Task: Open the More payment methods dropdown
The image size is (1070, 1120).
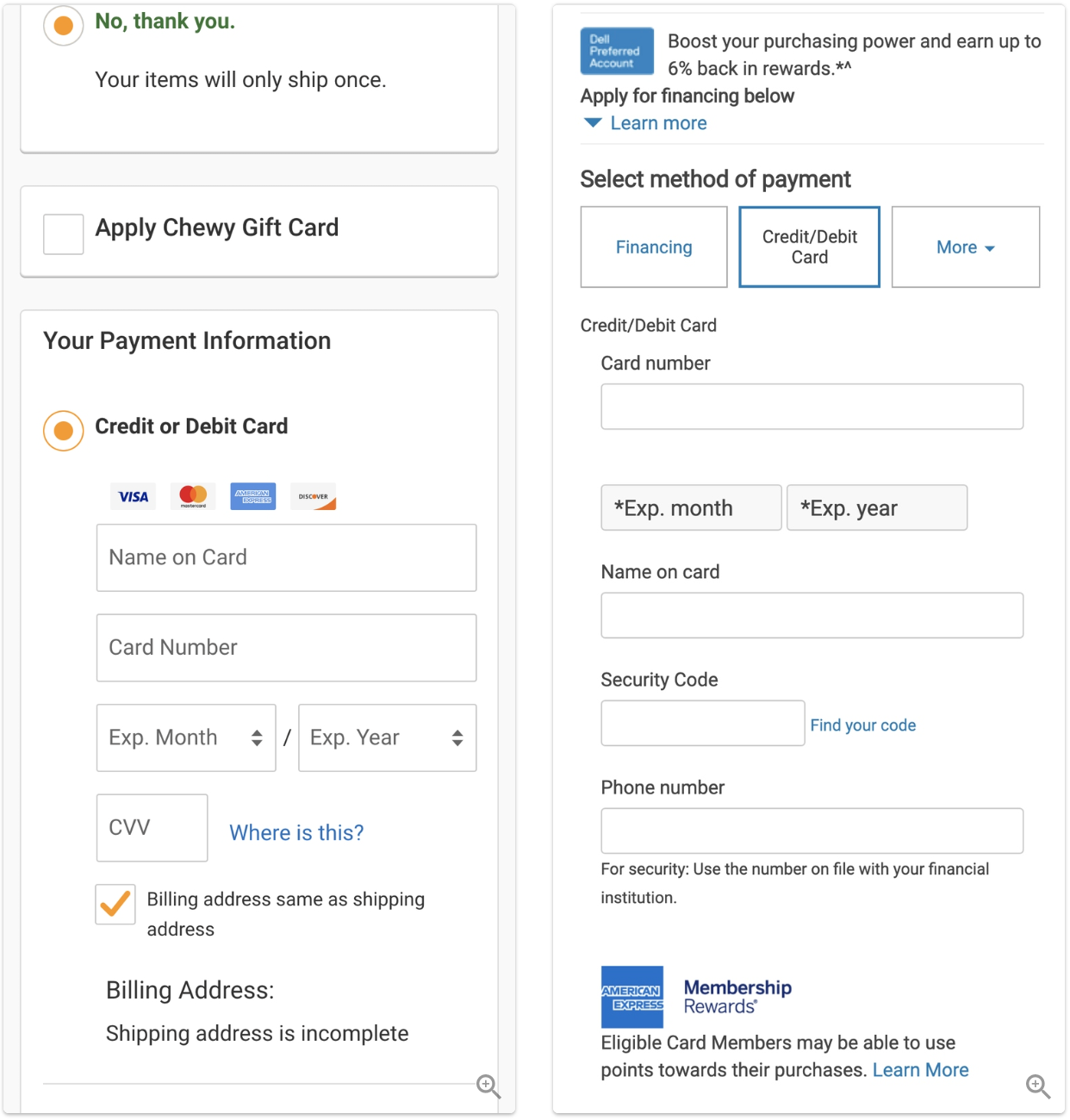Action: (966, 246)
